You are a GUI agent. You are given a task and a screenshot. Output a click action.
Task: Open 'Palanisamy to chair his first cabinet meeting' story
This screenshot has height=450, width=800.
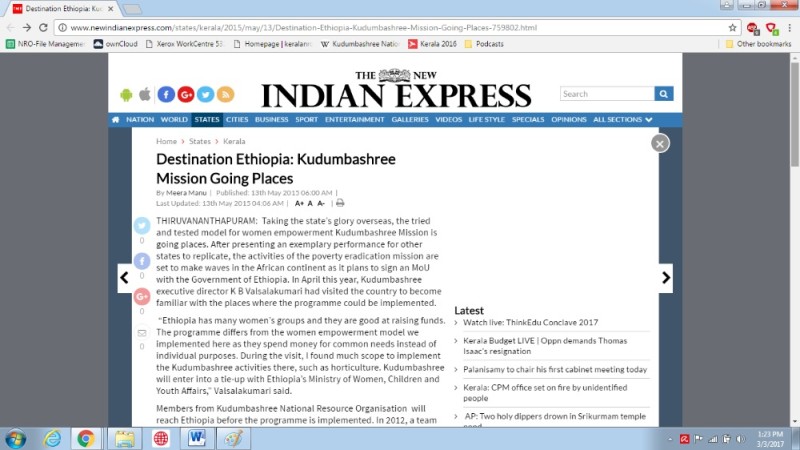555,369
